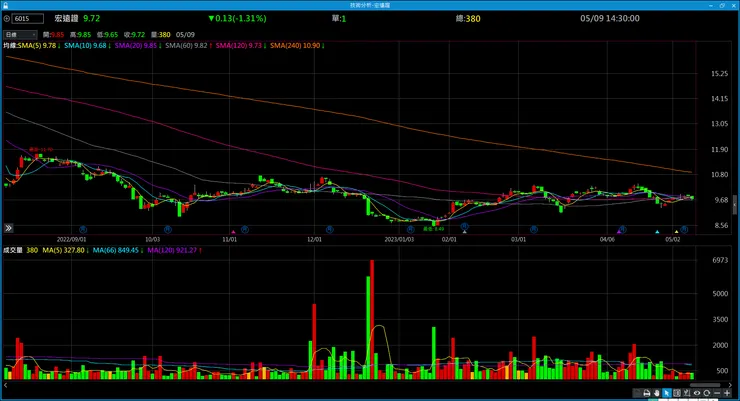The image size is (740, 401).
Task: Click the right edge panel collapse handle
Action: tap(735, 205)
